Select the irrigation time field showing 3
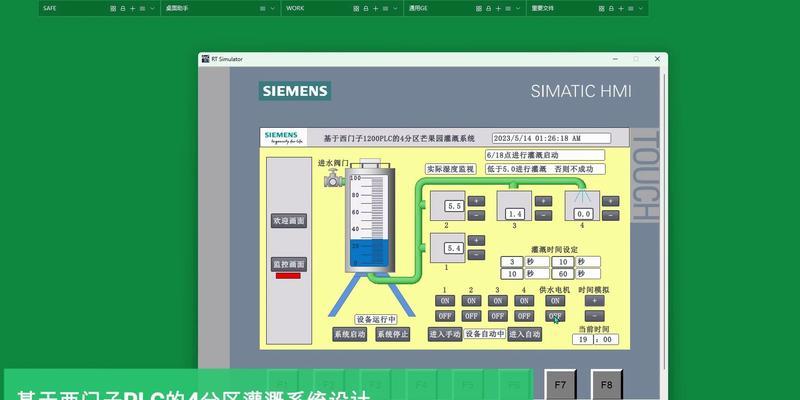Image resolution: width=800 pixels, height=400 pixels. pyautogui.click(x=512, y=262)
